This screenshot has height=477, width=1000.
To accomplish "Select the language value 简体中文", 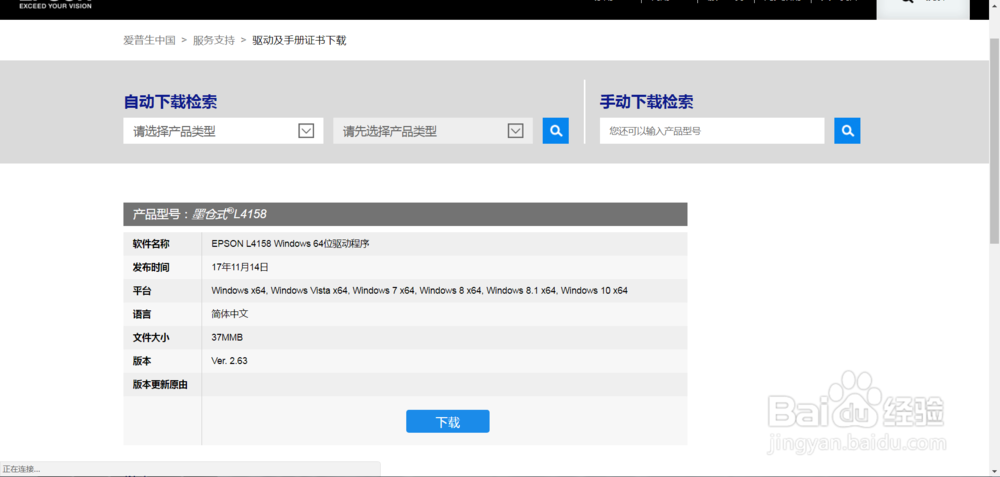I will [231, 314].
